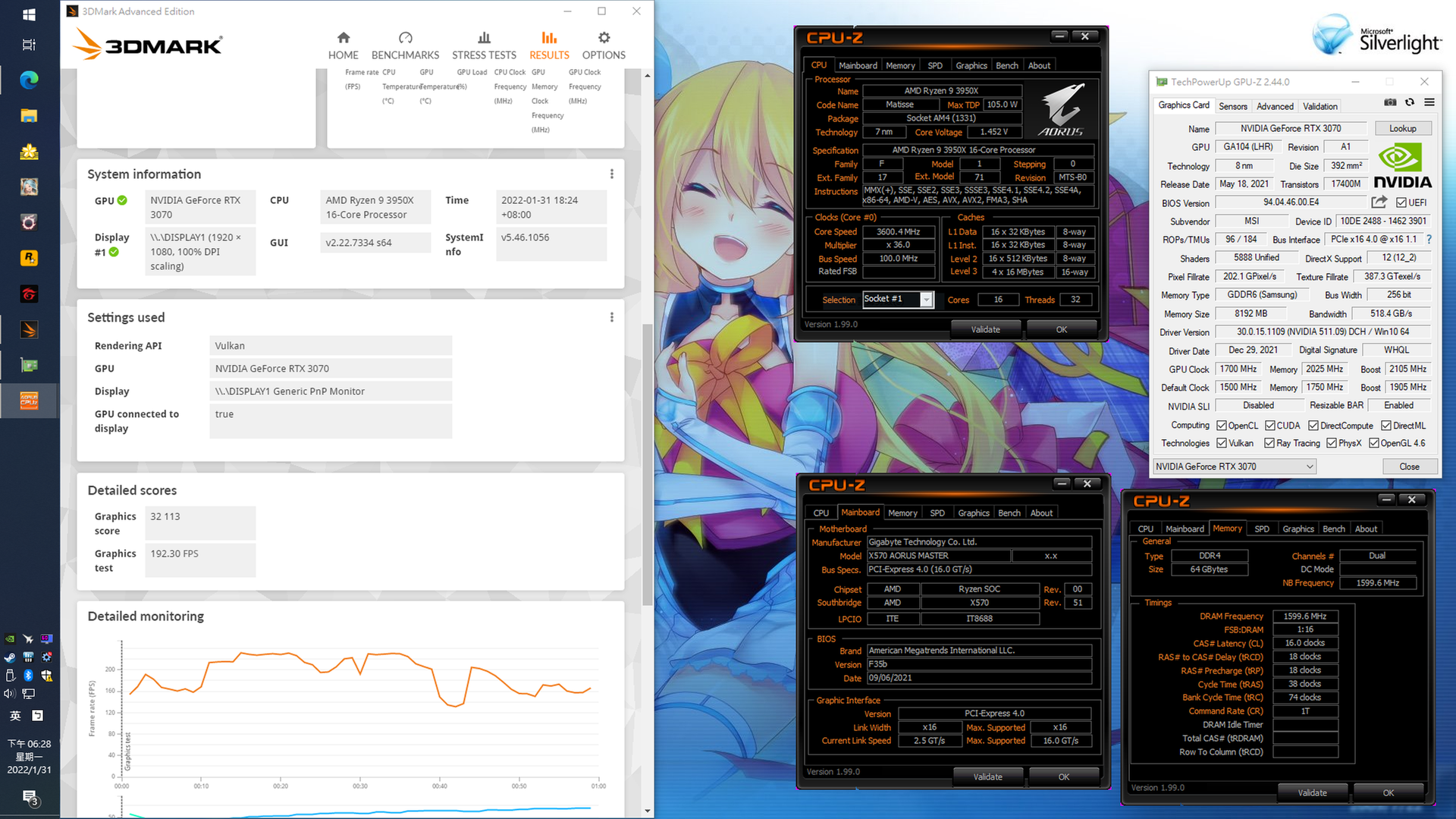1456x819 pixels.
Task: Click the GPU-Z refresh icon
Action: point(1410,102)
